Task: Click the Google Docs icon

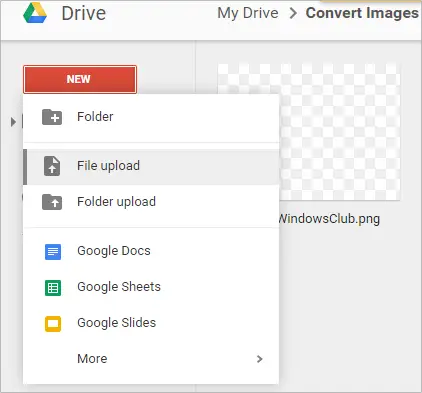Action: click(x=53, y=252)
